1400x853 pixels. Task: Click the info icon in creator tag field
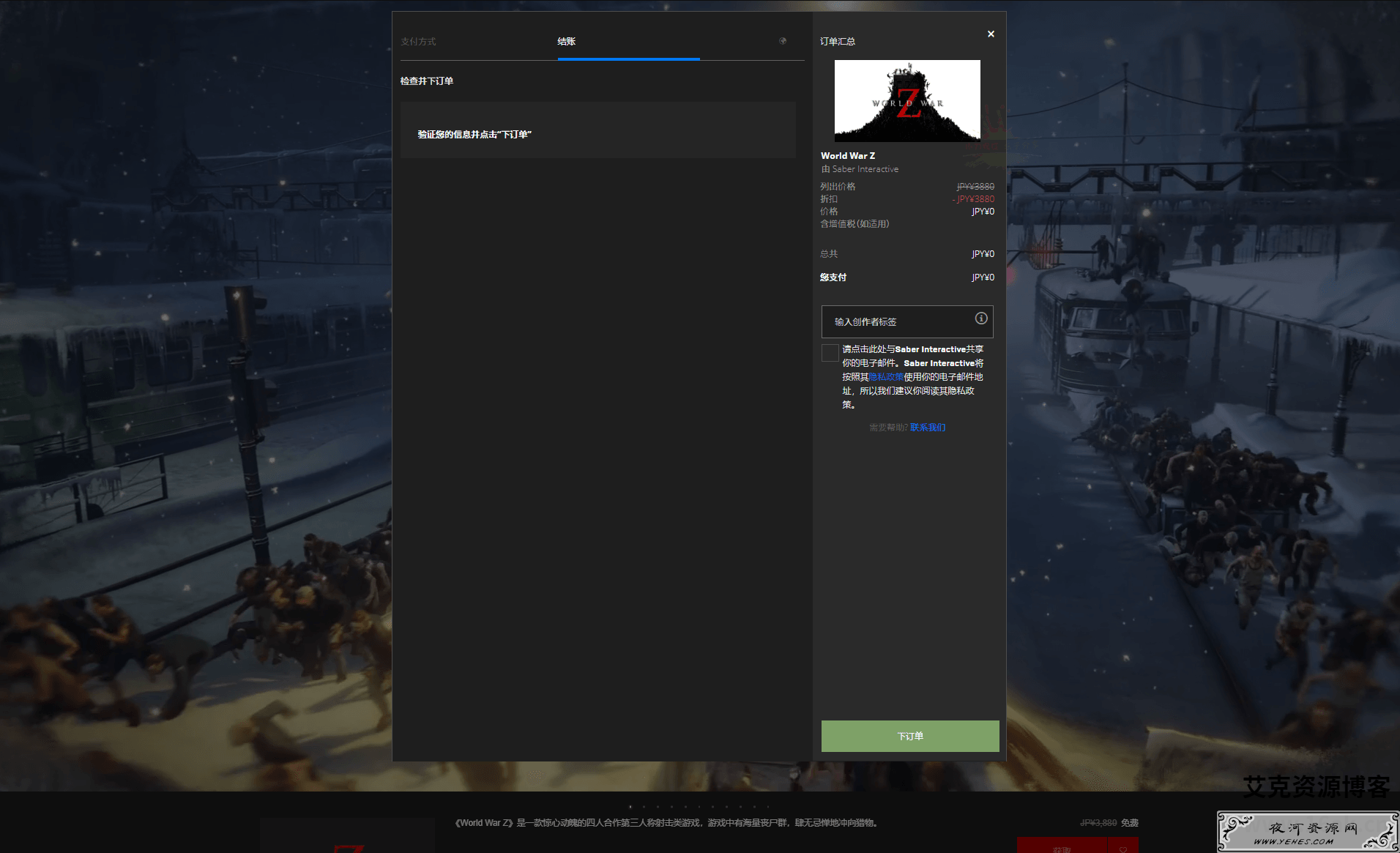coord(981,318)
